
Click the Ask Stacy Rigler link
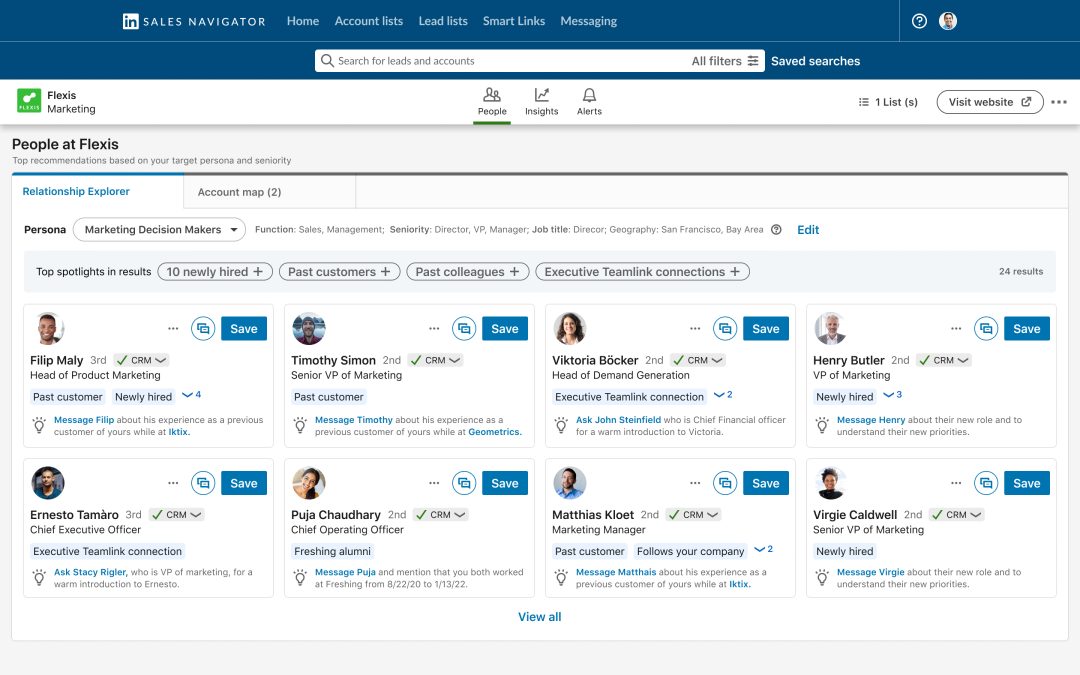coord(90,572)
